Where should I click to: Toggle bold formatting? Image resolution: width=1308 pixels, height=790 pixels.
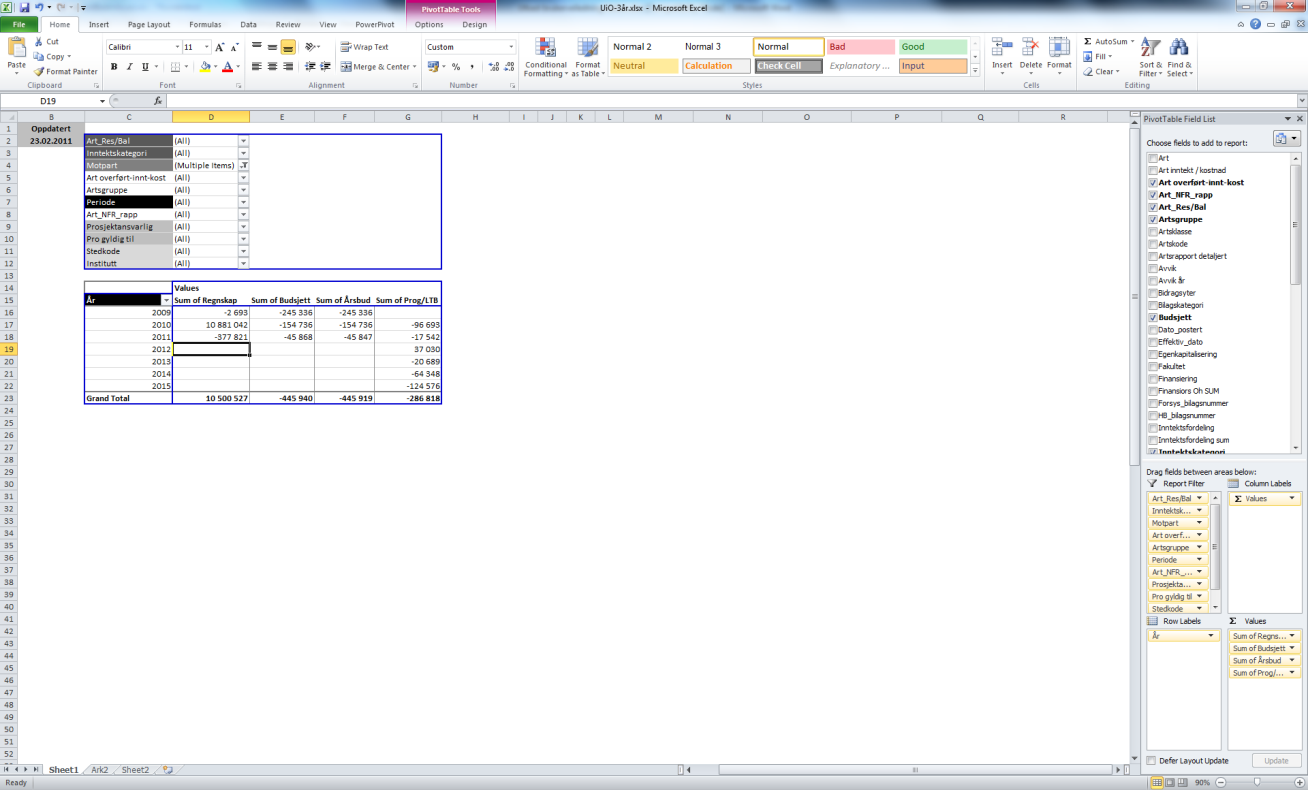click(114, 67)
